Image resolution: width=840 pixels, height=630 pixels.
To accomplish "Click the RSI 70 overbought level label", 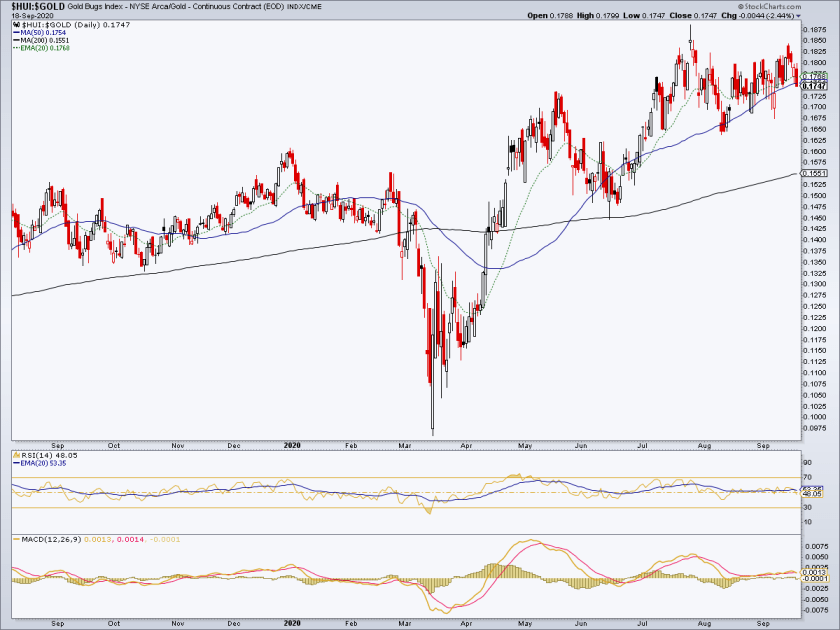I will coord(807,477).
